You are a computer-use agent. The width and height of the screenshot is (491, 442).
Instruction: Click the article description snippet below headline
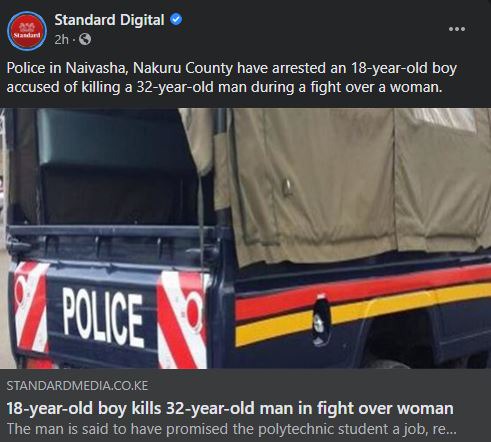point(232,429)
